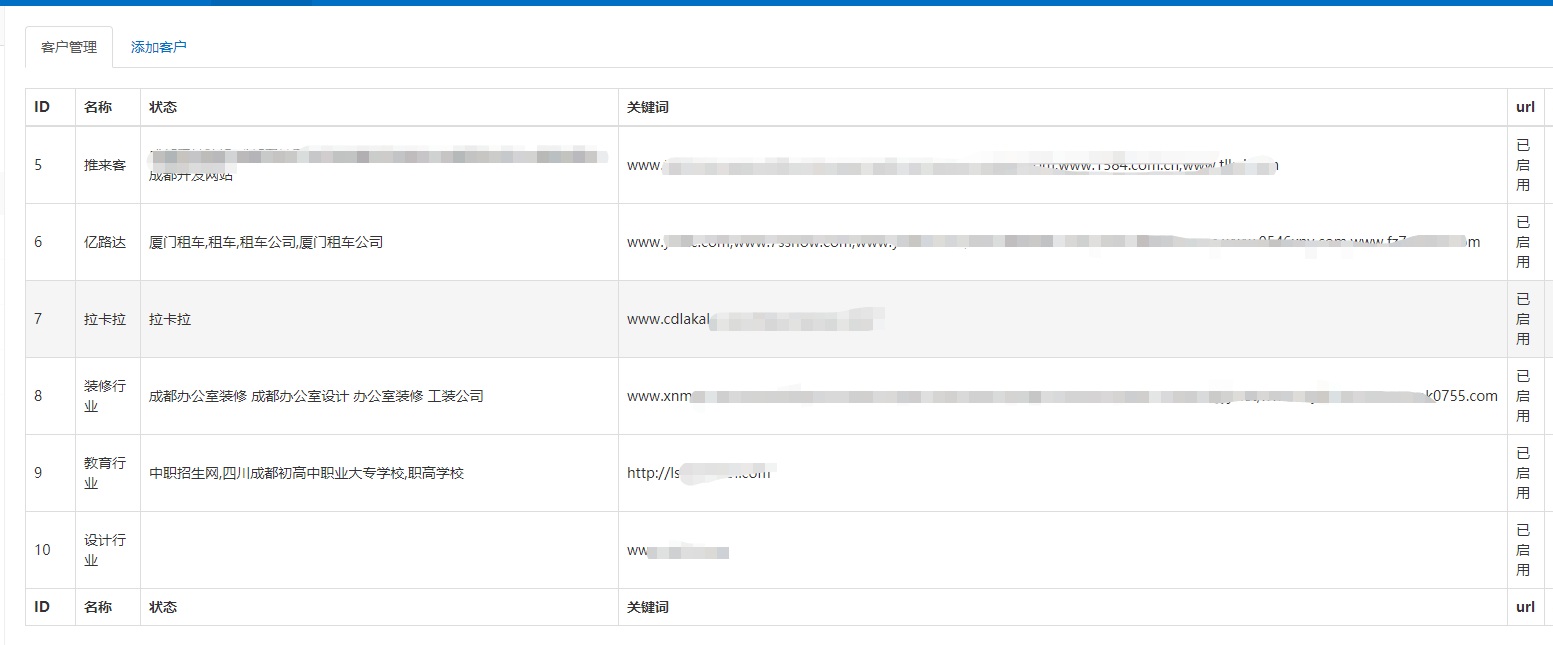
Task: Toggle 已启用 status for 推来客
Action: [1525, 164]
